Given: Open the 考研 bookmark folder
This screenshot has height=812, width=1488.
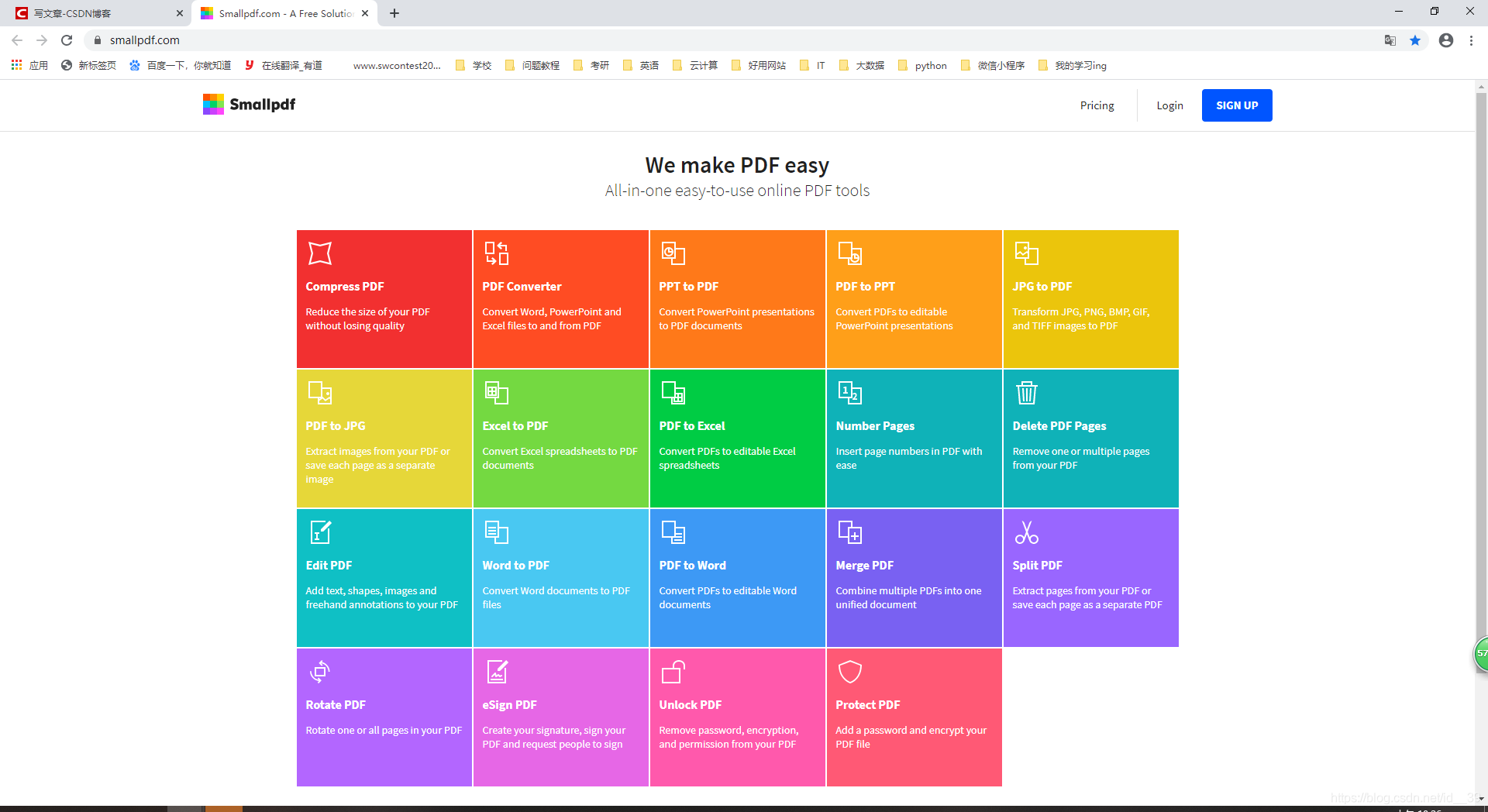Looking at the screenshot, I should click(x=591, y=66).
